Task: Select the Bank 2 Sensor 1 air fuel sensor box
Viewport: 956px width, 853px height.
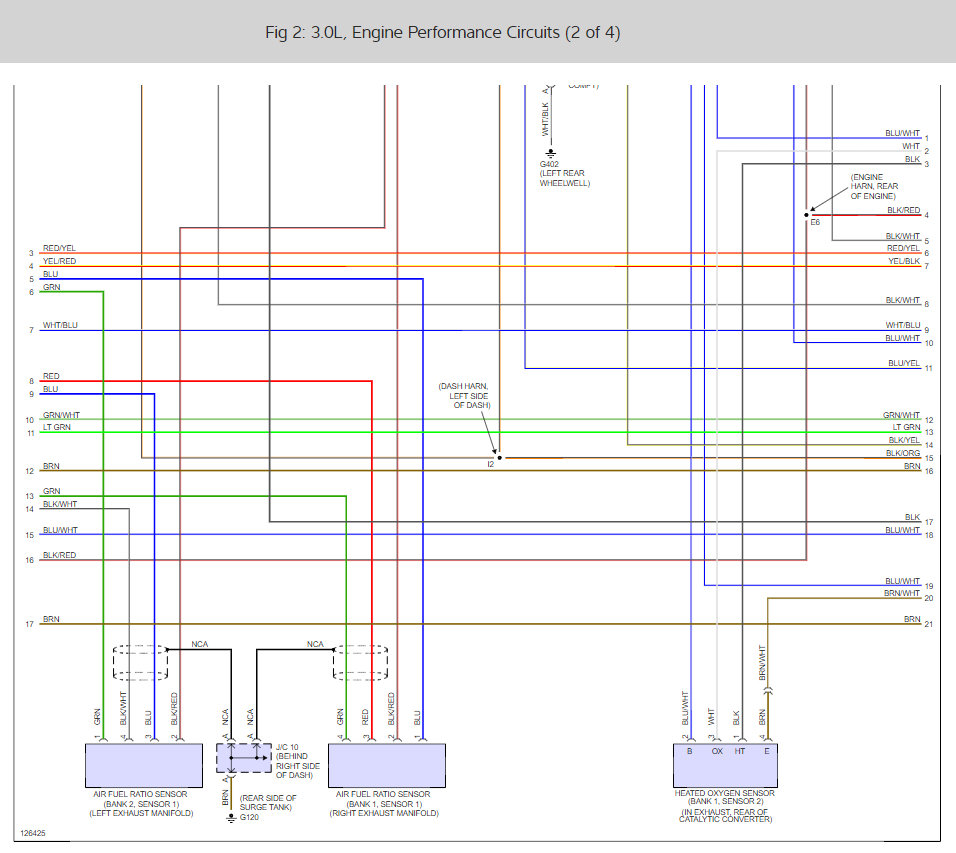Action: coord(144,765)
